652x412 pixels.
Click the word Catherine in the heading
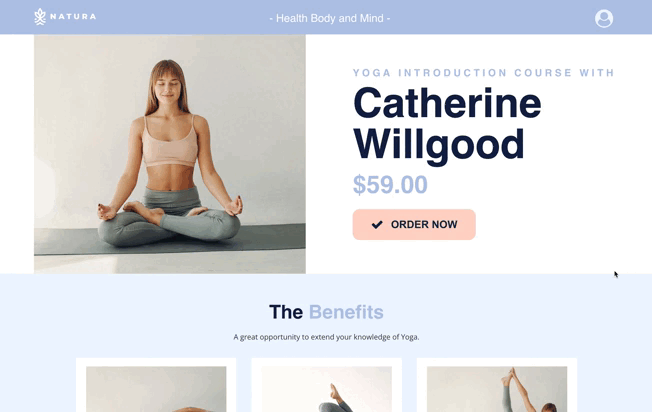pyautogui.click(x=447, y=103)
